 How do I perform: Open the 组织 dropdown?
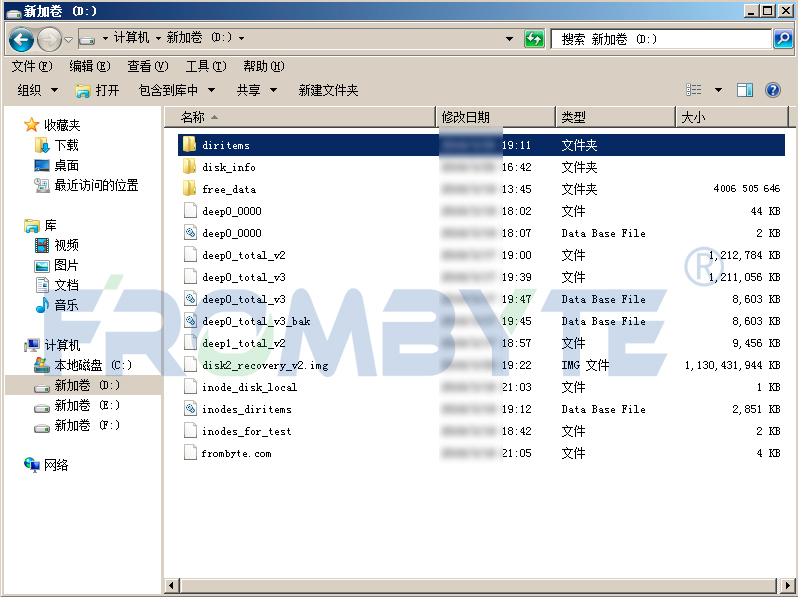[37, 90]
